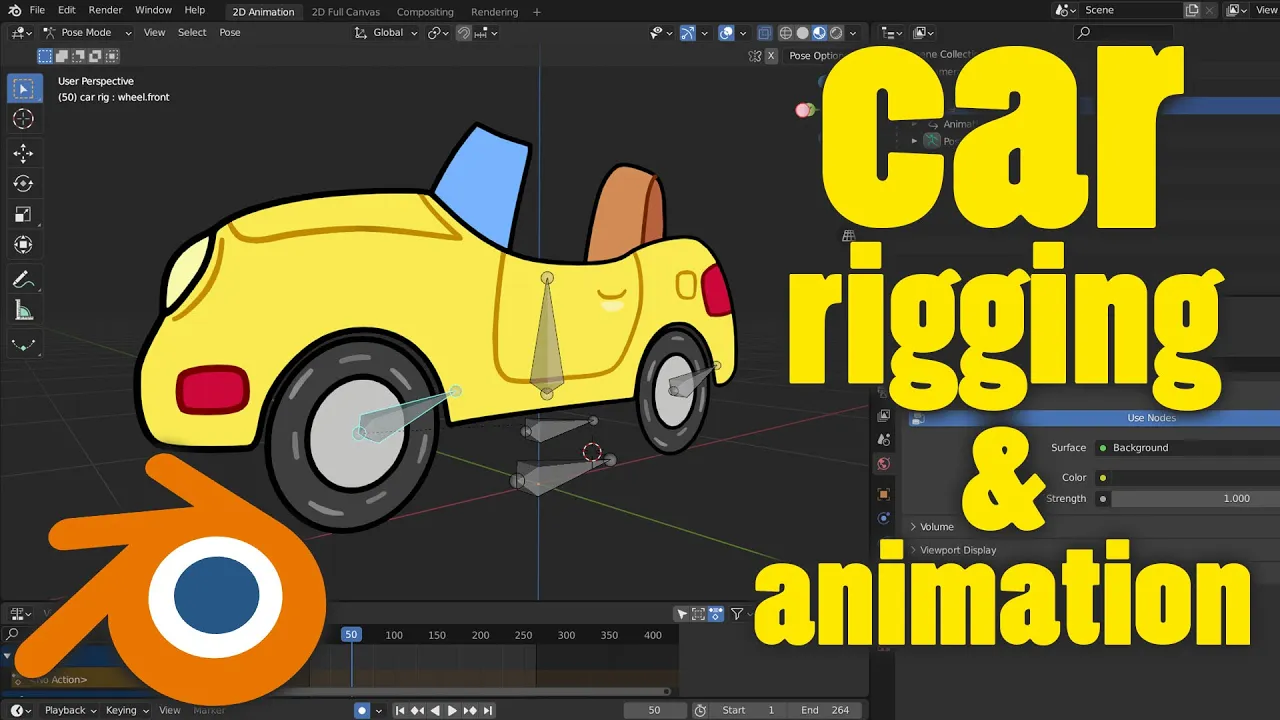Click the timeline horizontal scrollbar
Image resolution: width=1280 pixels, height=720 pixels.
tap(490, 691)
